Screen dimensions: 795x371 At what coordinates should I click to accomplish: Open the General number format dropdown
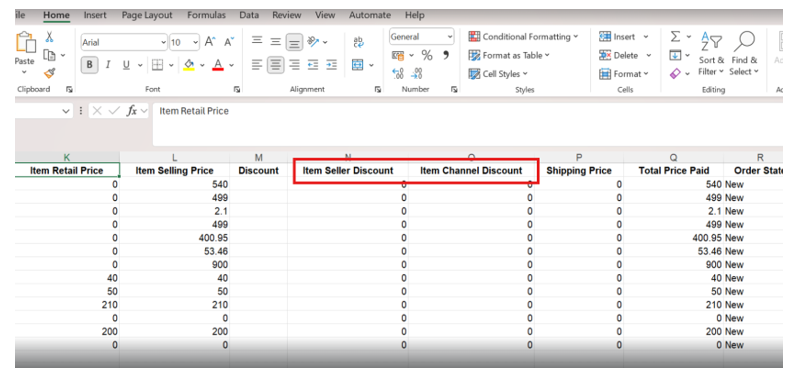click(450, 36)
